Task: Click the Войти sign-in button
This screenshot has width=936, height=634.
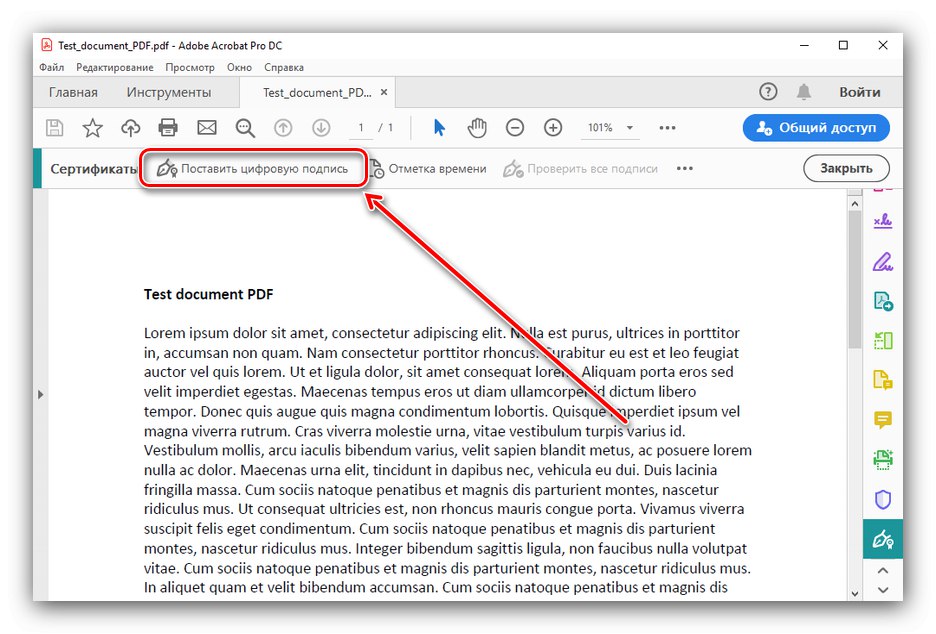Action: 860,92
